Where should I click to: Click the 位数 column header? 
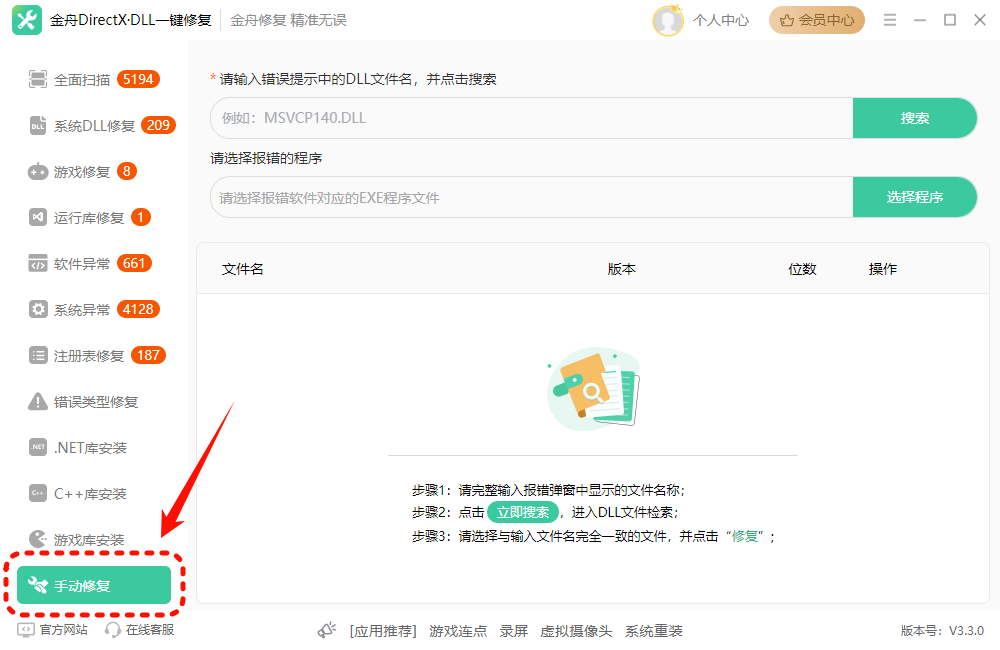tap(802, 269)
